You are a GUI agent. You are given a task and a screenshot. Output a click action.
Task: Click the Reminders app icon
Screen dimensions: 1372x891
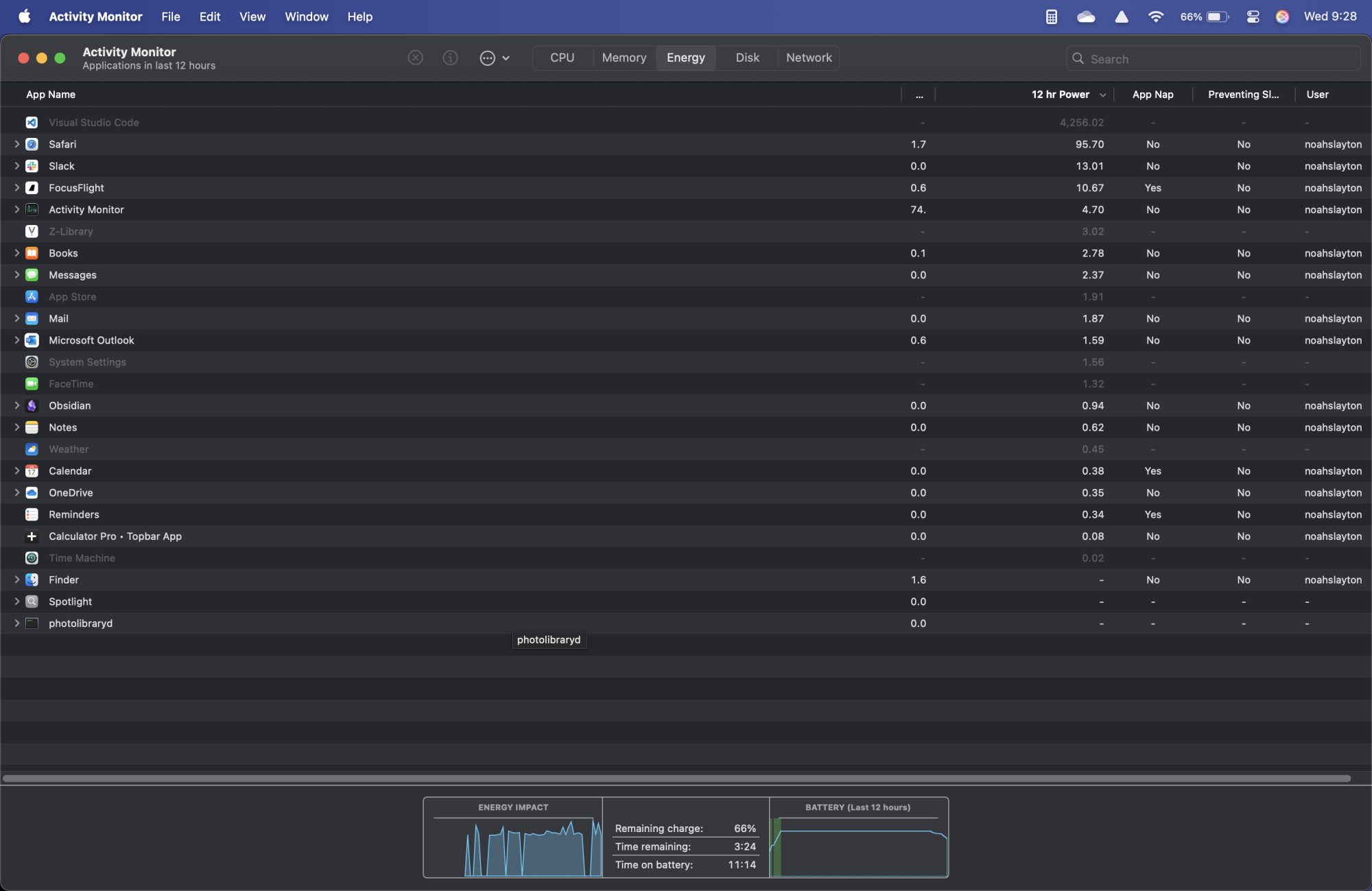click(x=32, y=514)
